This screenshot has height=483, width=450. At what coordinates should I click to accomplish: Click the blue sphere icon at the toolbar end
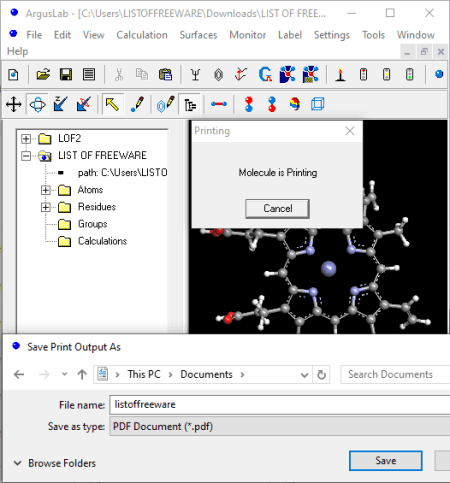(x=439, y=74)
